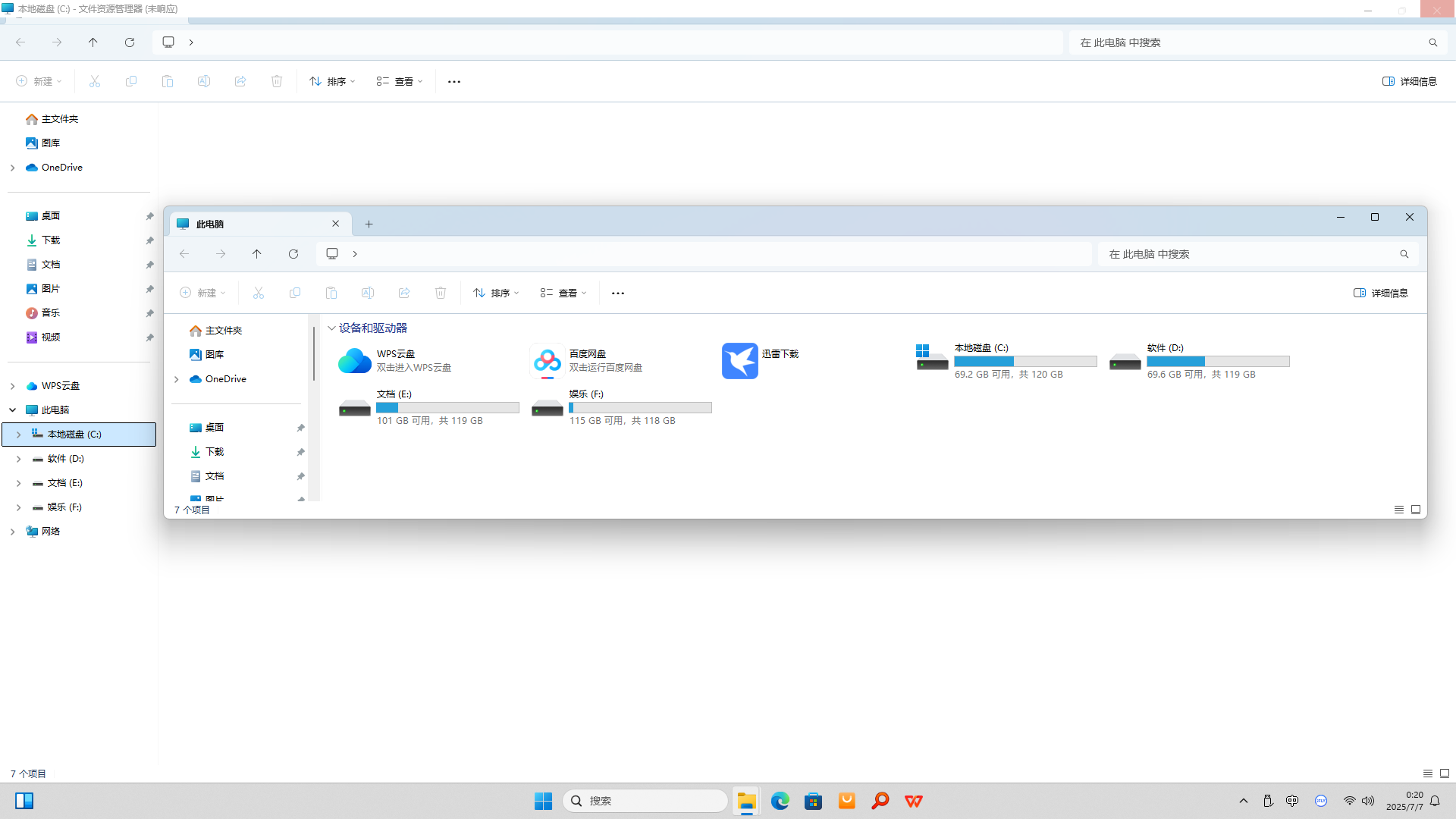Open Microsoft Edge from taskbar

[x=780, y=801]
